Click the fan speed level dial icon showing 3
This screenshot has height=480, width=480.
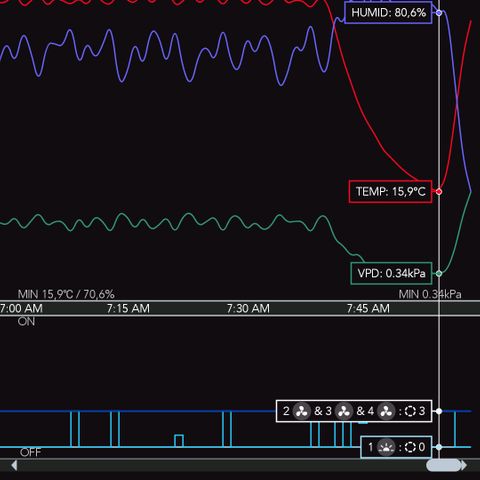(410, 411)
